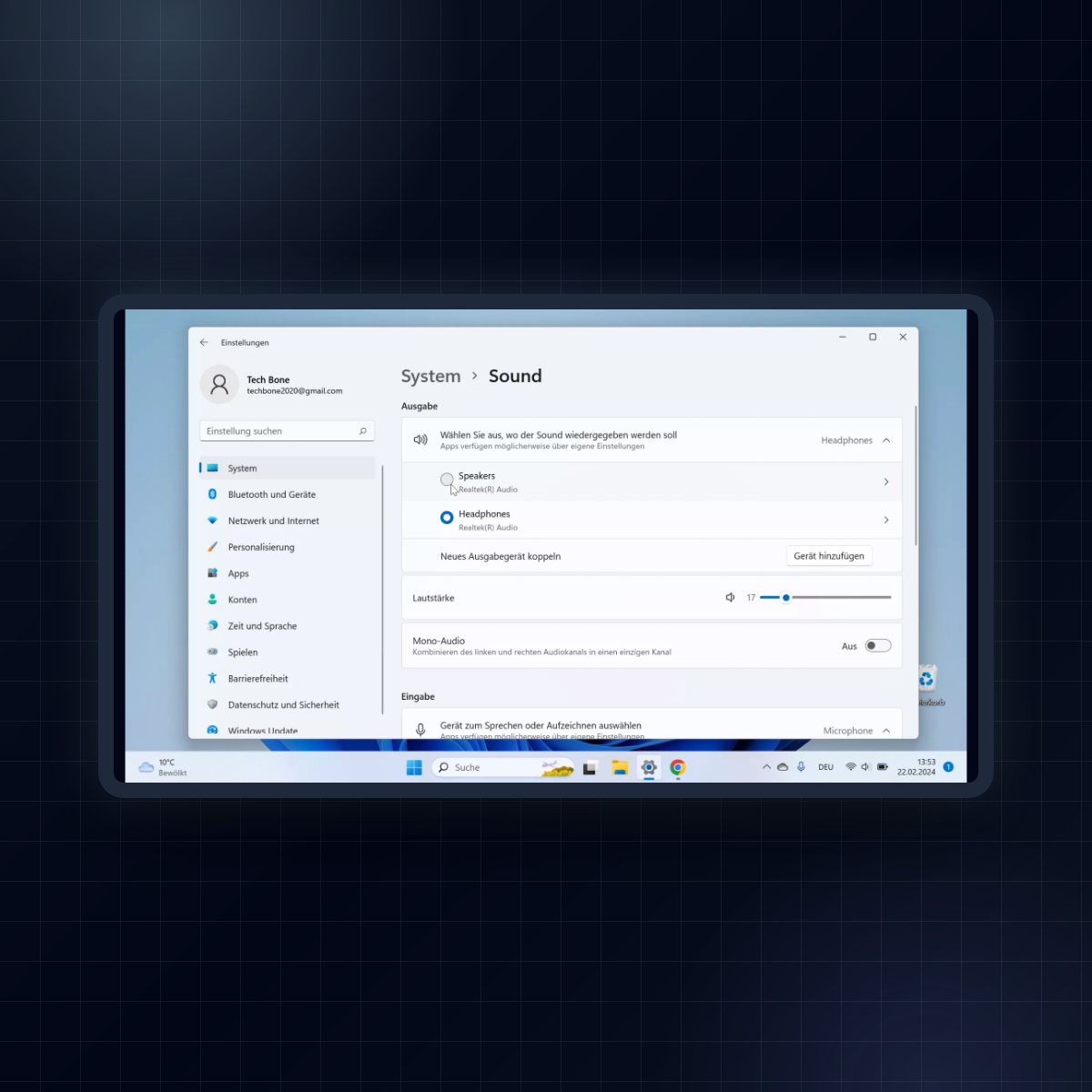Go back with the Einstellungen arrow
Screen dimensions: 1092x1092
pos(204,342)
